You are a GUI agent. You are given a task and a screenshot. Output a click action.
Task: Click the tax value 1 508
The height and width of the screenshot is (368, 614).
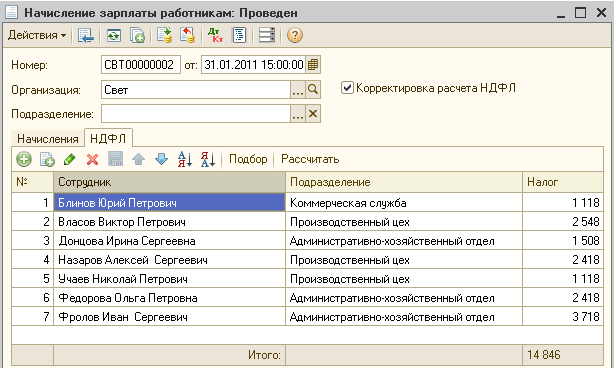pos(563,241)
